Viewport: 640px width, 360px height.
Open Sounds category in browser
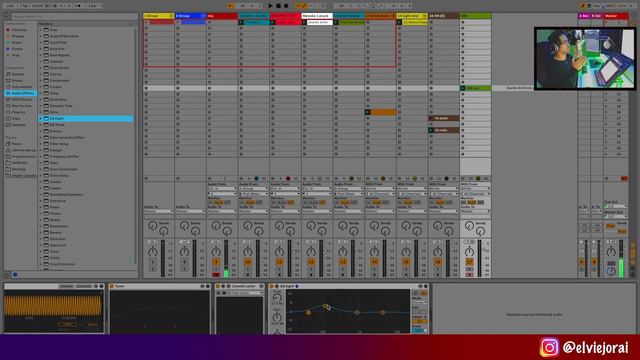(x=18, y=74)
